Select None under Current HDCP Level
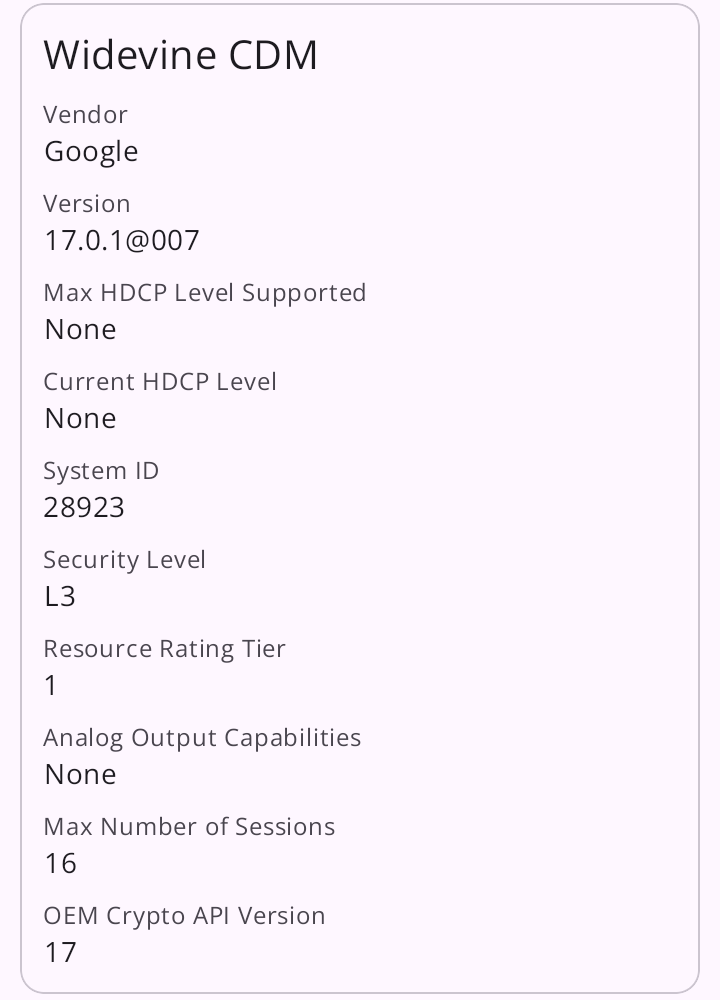The image size is (720, 1000). click(80, 418)
